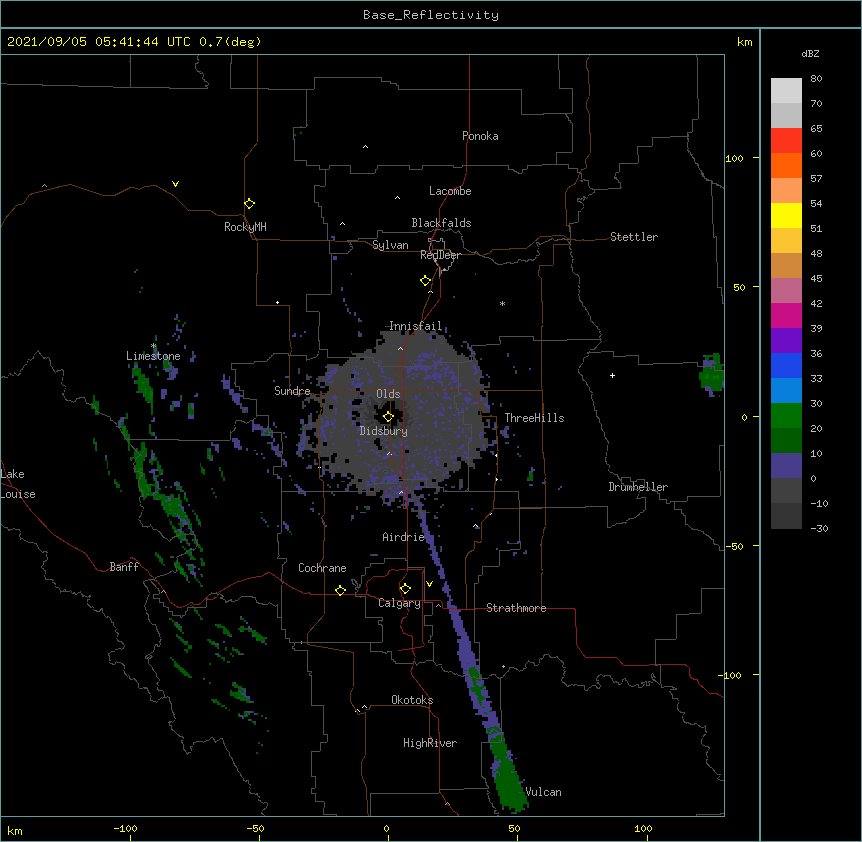Viewport: 862px width, 842px height.
Task: Pick the purple 36-39 dBZ legend swatch
Action: click(x=786, y=341)
